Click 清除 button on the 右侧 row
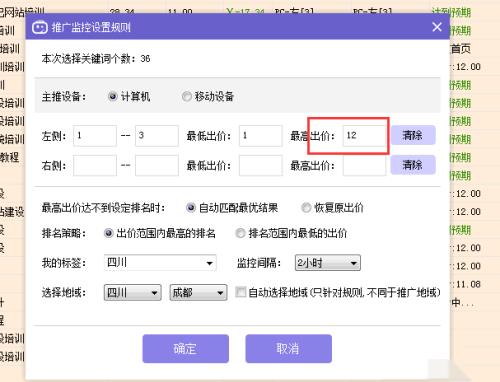Screen dimensions: 500x382 [413, 165]
